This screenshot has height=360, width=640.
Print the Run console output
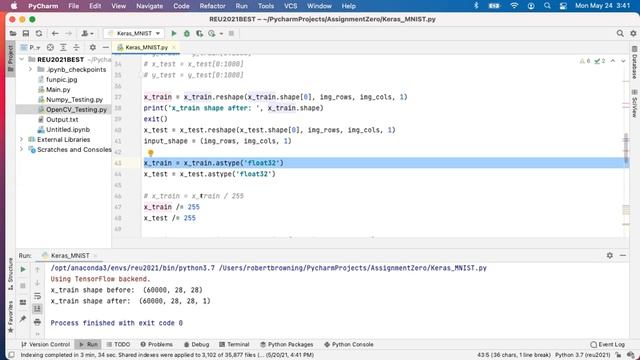coord(37,322)
